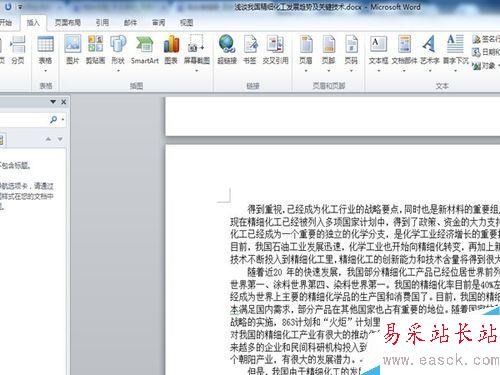Switch to the References (引用) tab
500x375 pixels.
102,22
